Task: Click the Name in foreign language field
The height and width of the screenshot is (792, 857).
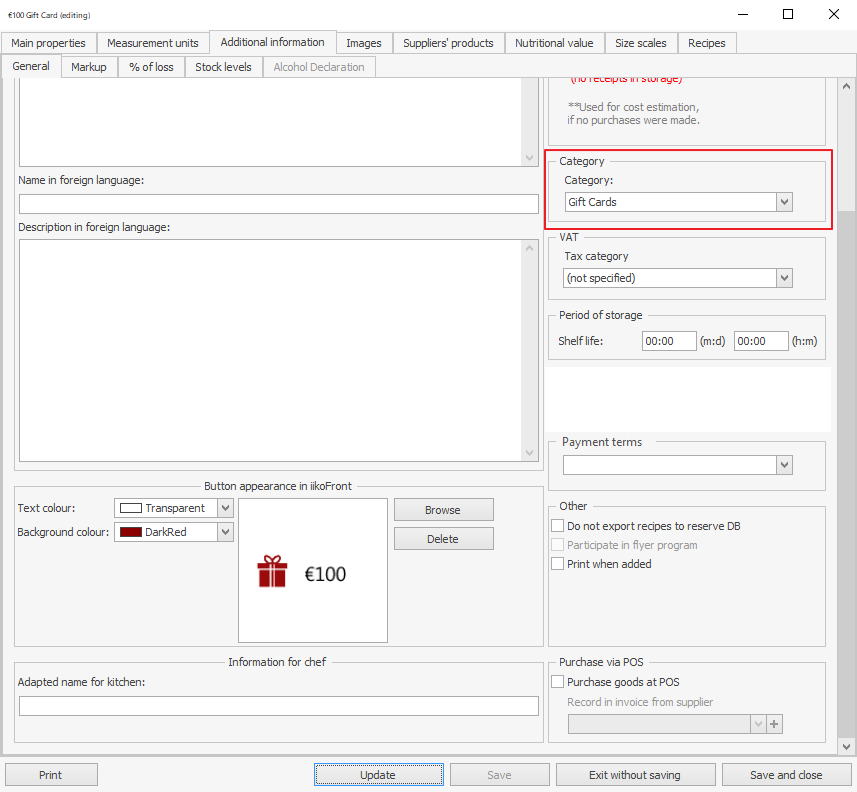Action: pyautogui.click(x=278, y=204)
